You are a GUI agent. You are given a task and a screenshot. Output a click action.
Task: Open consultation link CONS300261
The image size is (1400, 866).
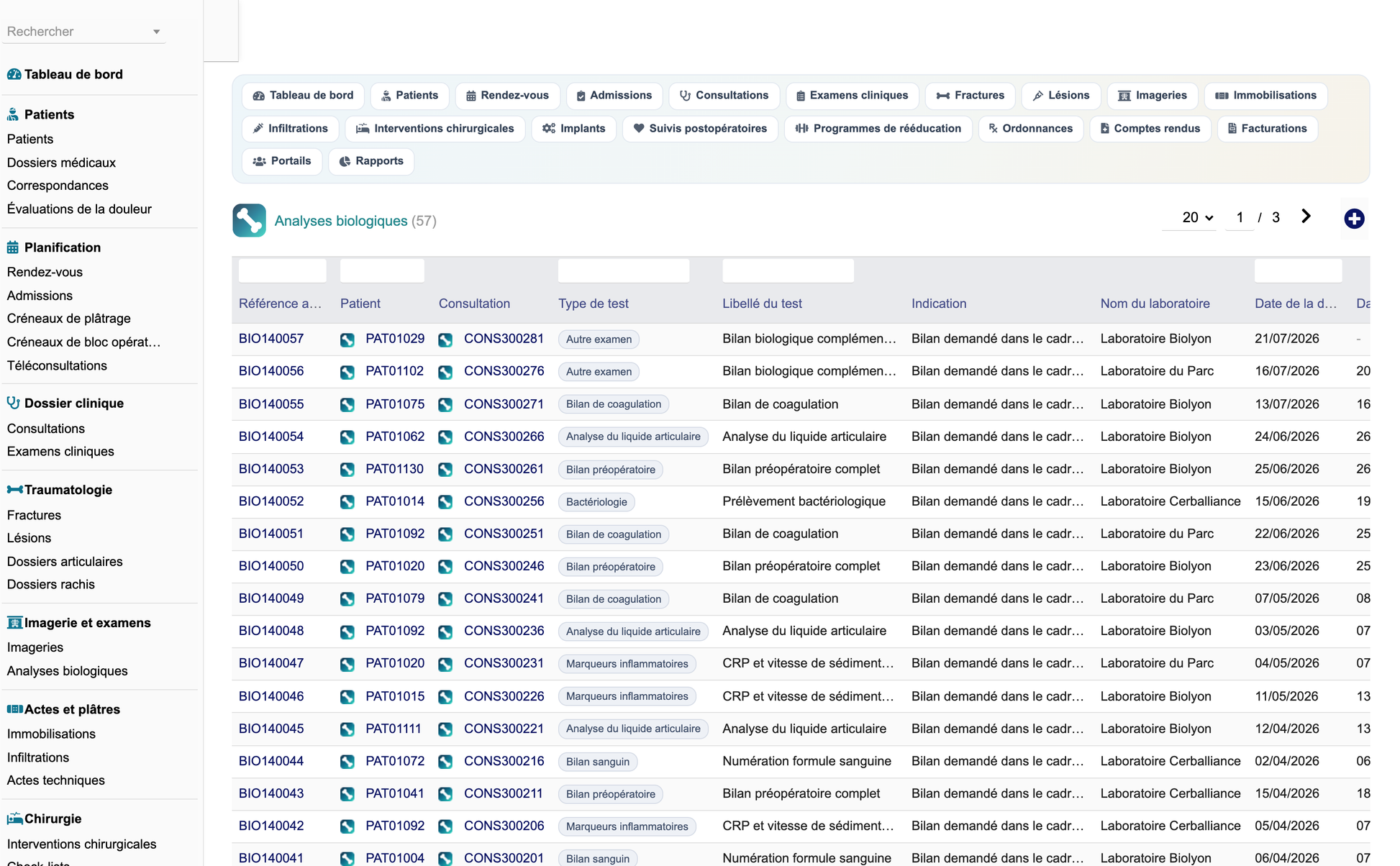click(504, 469)
